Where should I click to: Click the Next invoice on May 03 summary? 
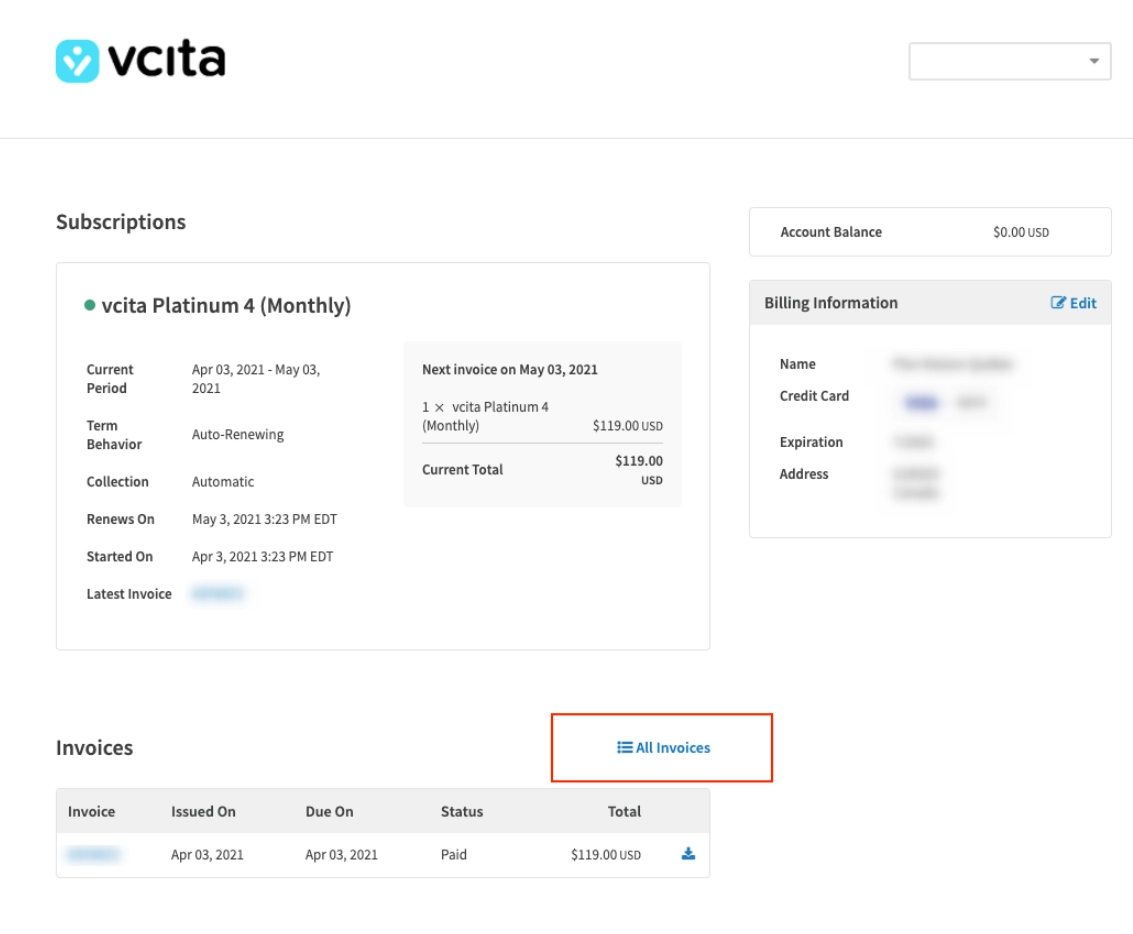pos(510,369)
